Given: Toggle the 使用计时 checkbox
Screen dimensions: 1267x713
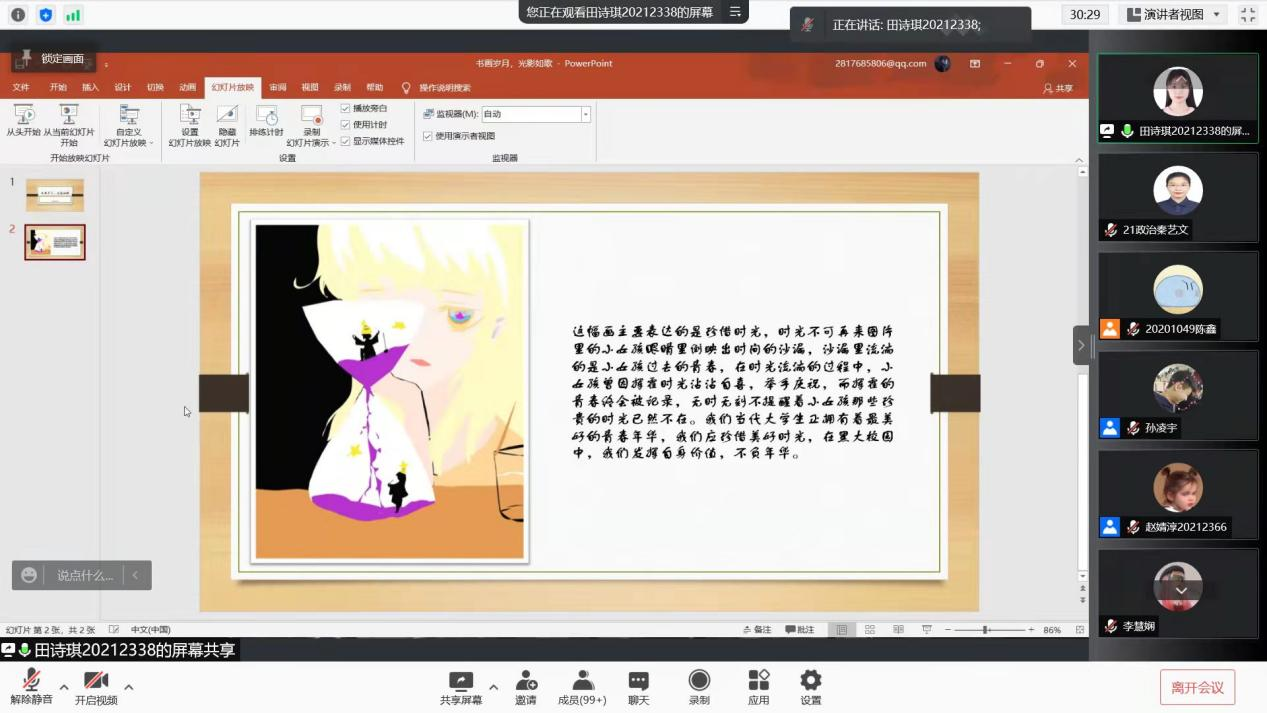Looking at the screenshot, I should (x=346, y=125).
